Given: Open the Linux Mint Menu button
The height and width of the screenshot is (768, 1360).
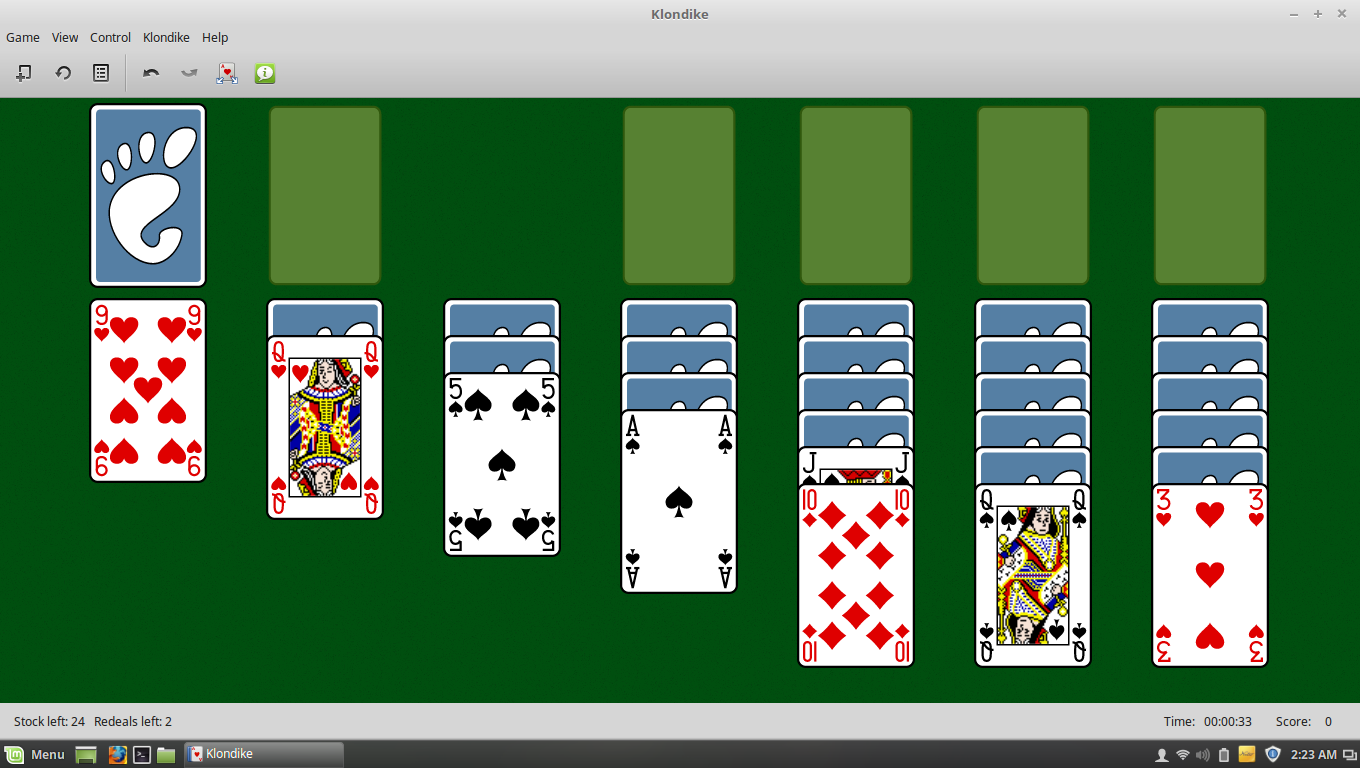Looking at the screenshot, I should (35, 754).
